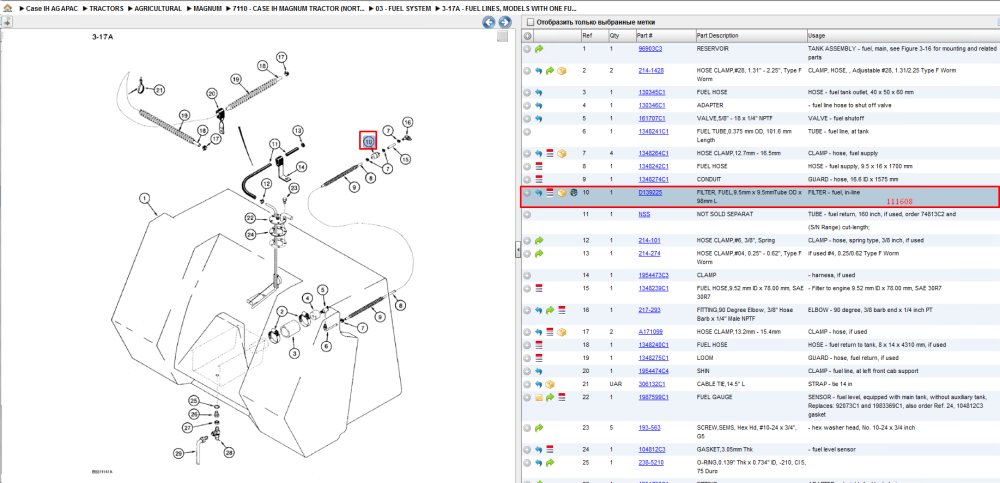
Task: Click box icon for part A171099
Action: click(x=561, y=332)
